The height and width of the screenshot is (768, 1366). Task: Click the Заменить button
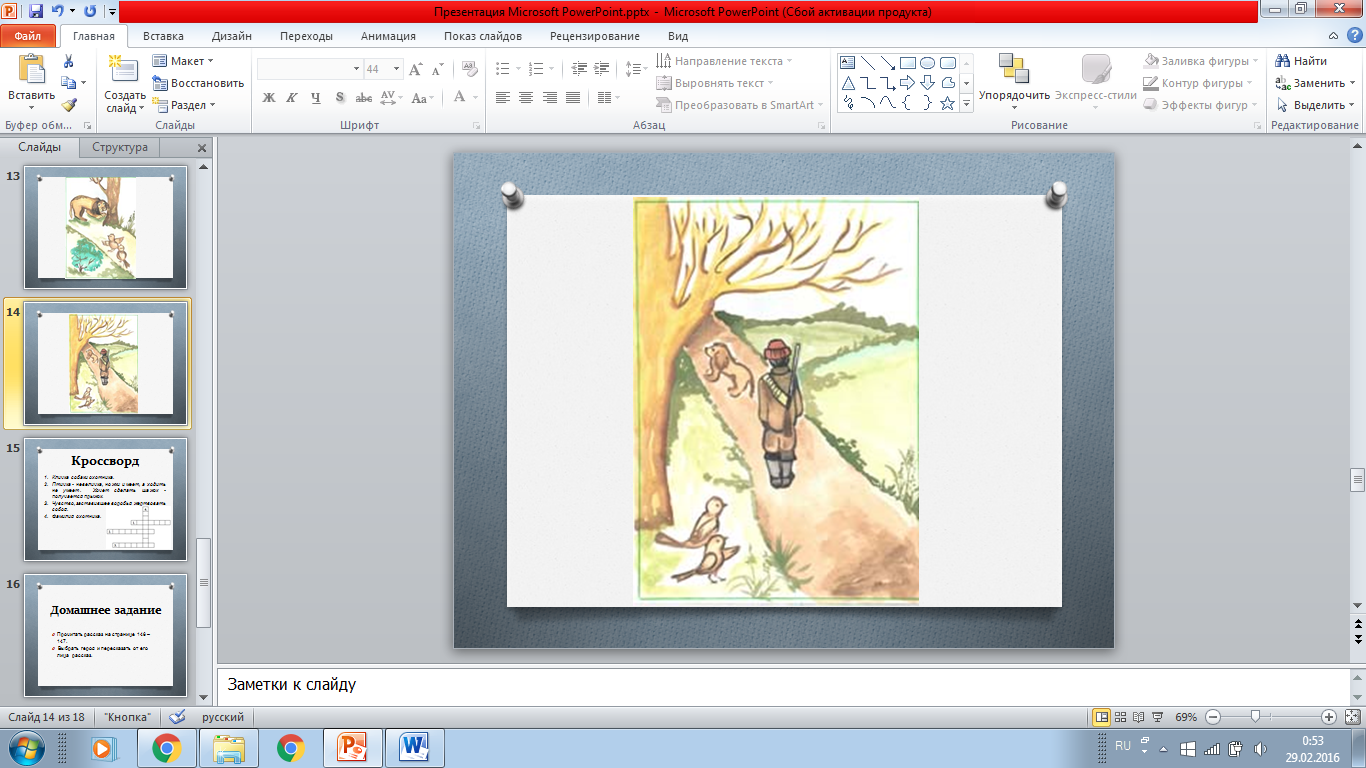pyautogui.click(x=1316, y=83)
